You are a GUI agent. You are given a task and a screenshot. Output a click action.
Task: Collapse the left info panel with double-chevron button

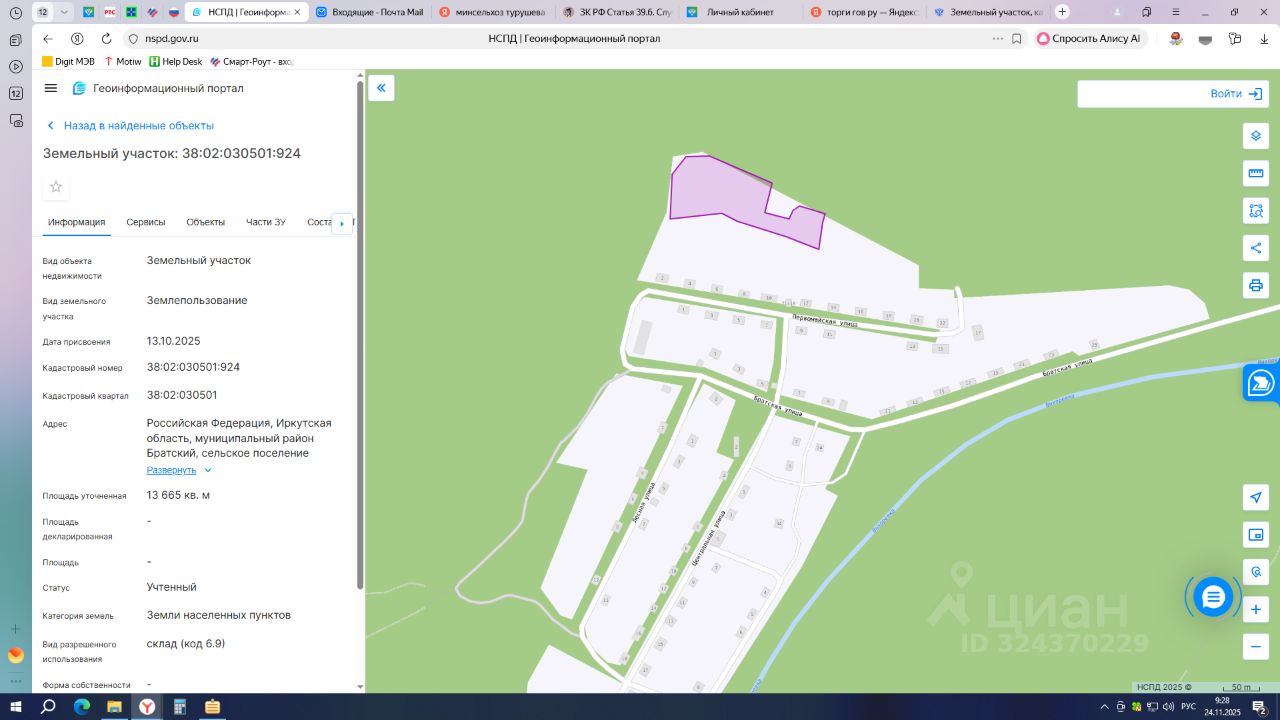coord(381,88)
